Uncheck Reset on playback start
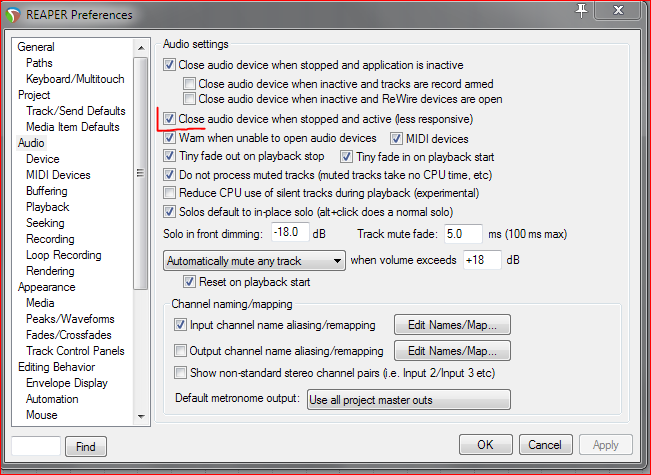This screenshot has width=651, height=475. coord(189,282)
